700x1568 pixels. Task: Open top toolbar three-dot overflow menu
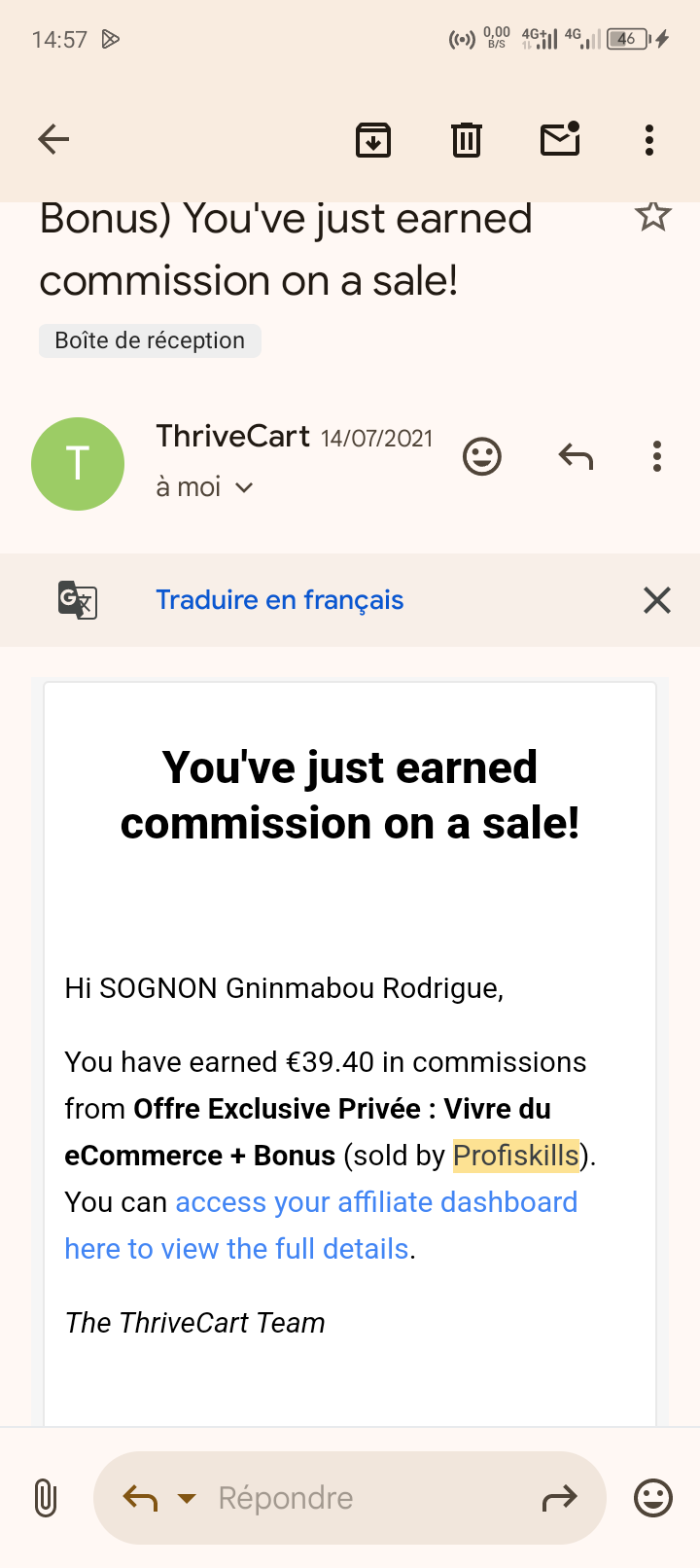coord(649,140)
